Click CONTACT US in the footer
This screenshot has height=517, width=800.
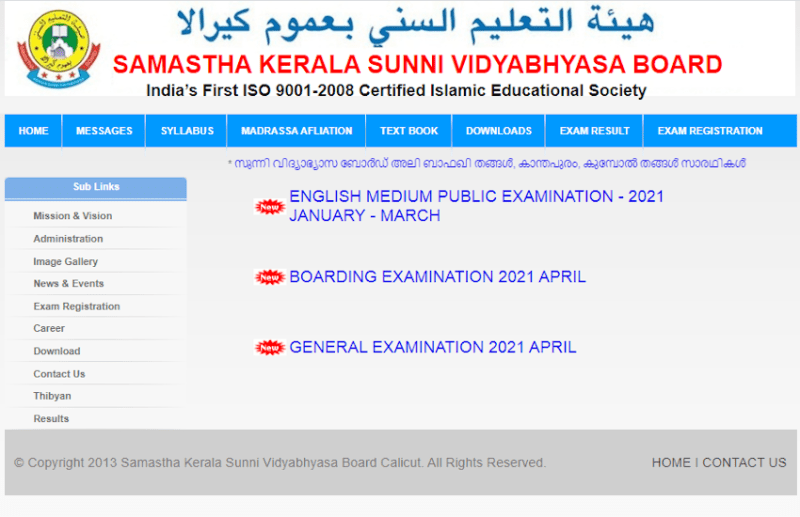[x=744, y=463]
